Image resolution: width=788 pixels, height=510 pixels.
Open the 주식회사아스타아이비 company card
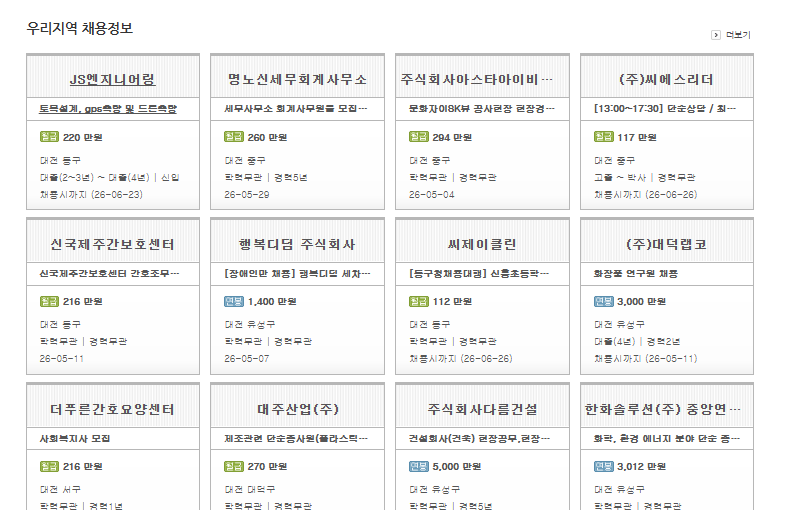(x=476, y=79)
